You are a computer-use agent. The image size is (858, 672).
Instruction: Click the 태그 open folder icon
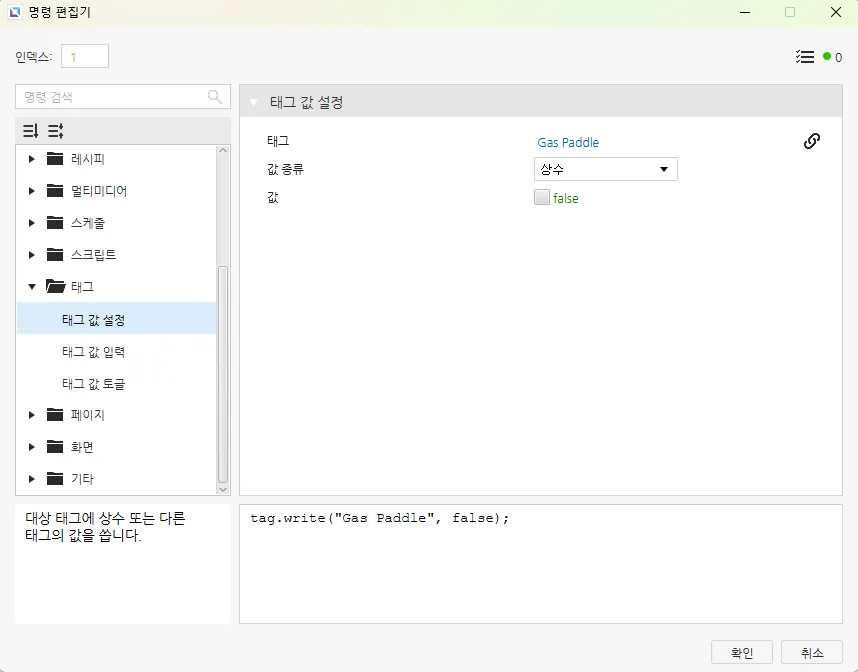pyautogui.click(x=55, y=287)
